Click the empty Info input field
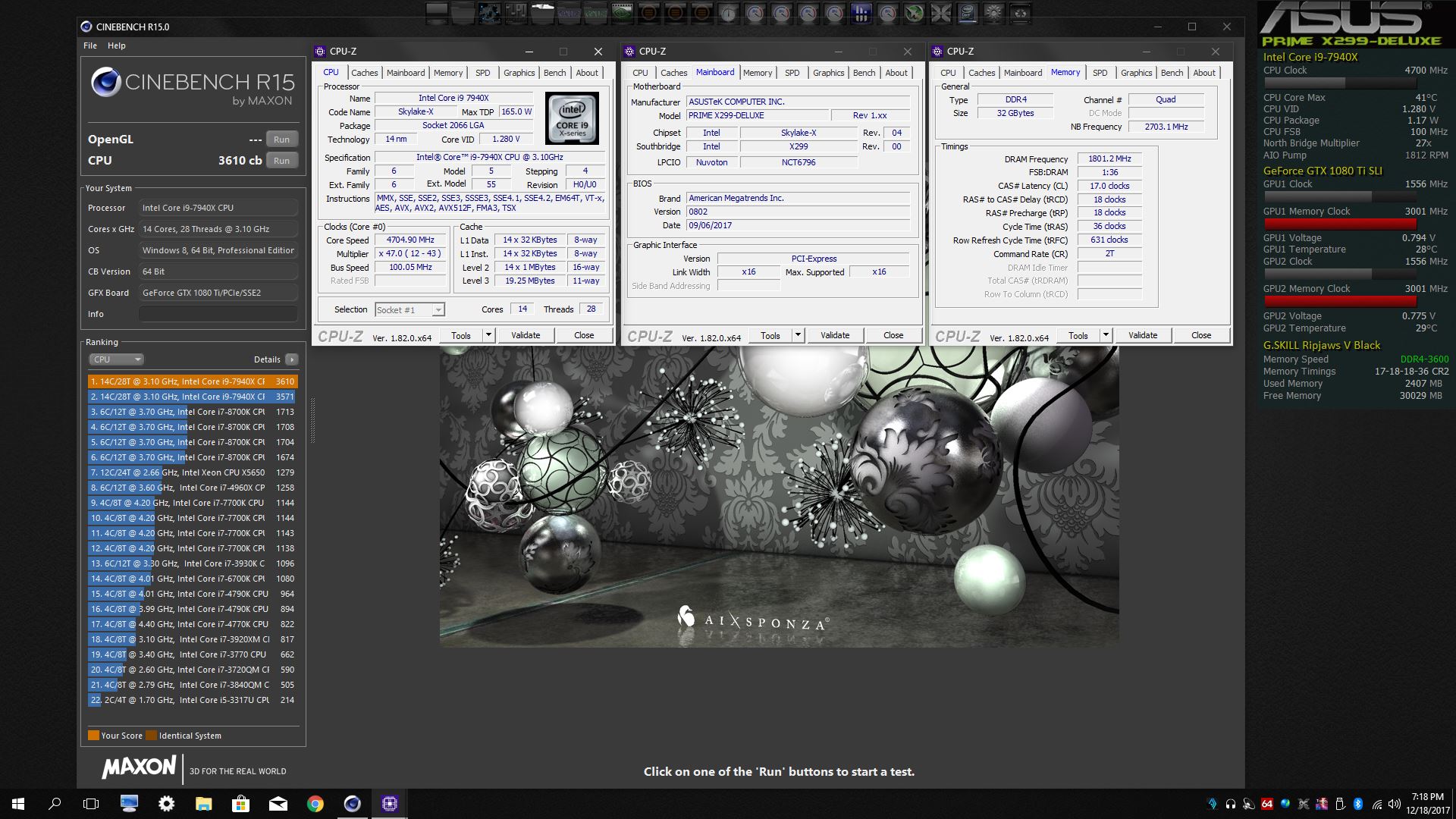This screenshot has width=1456, height=819. tap(218, 314)
